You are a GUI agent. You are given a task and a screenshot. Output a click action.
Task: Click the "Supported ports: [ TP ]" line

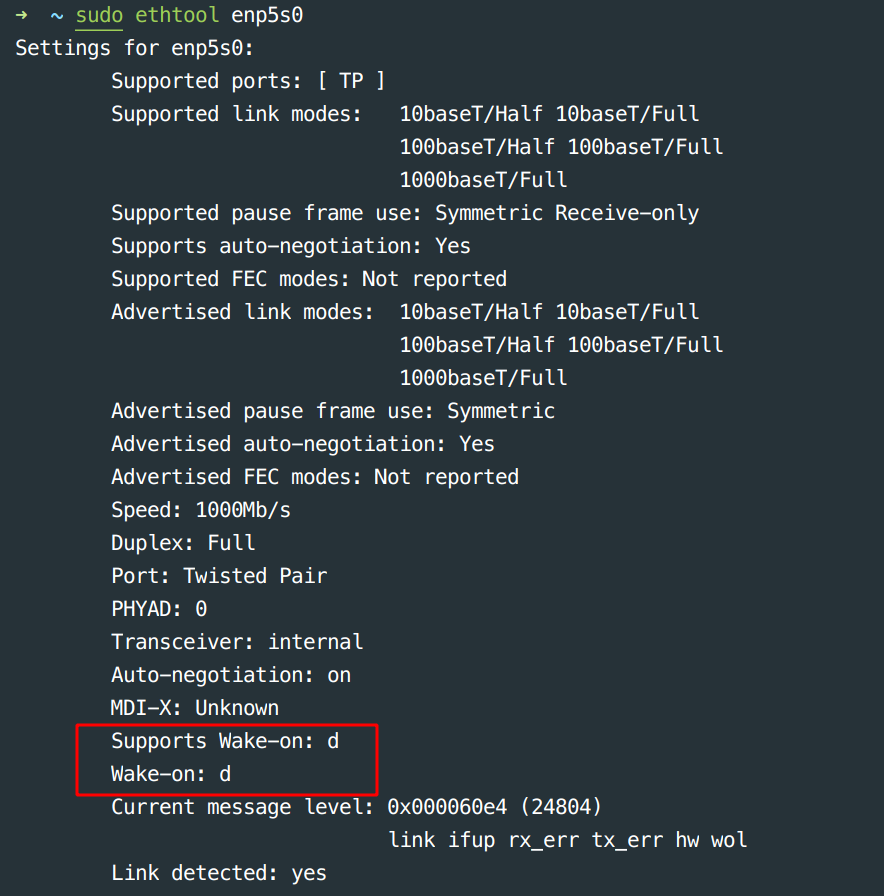247,81
